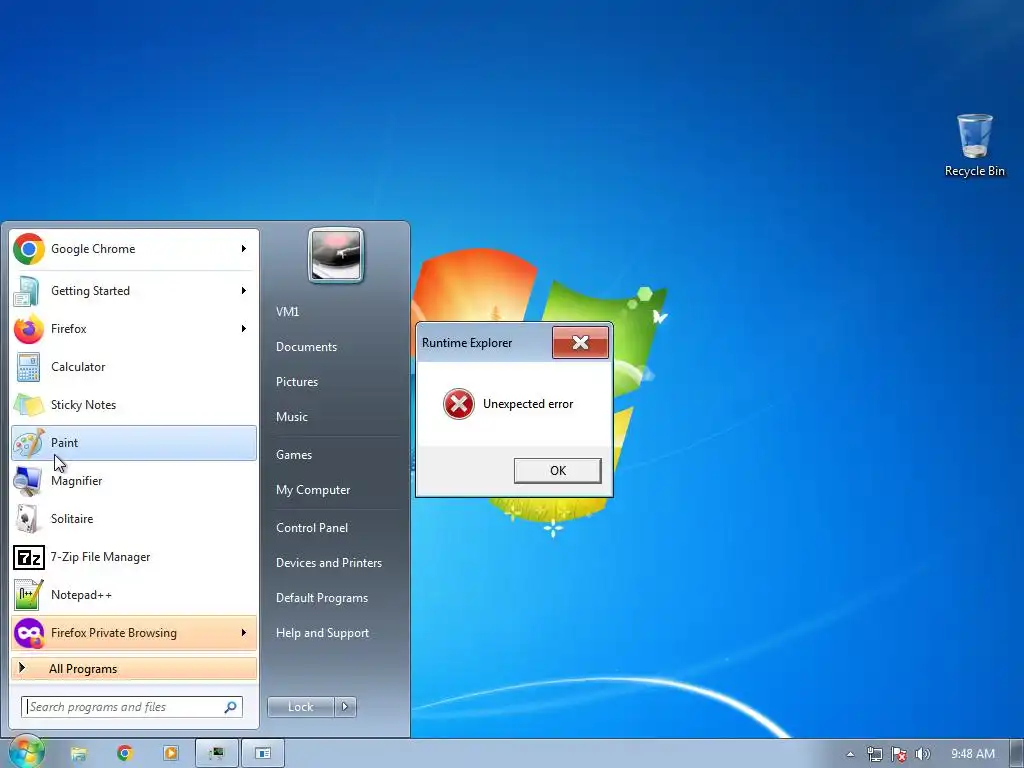1024x768 pixels.
Task: Open the Magnifier icon
Action: pos(28,481)
